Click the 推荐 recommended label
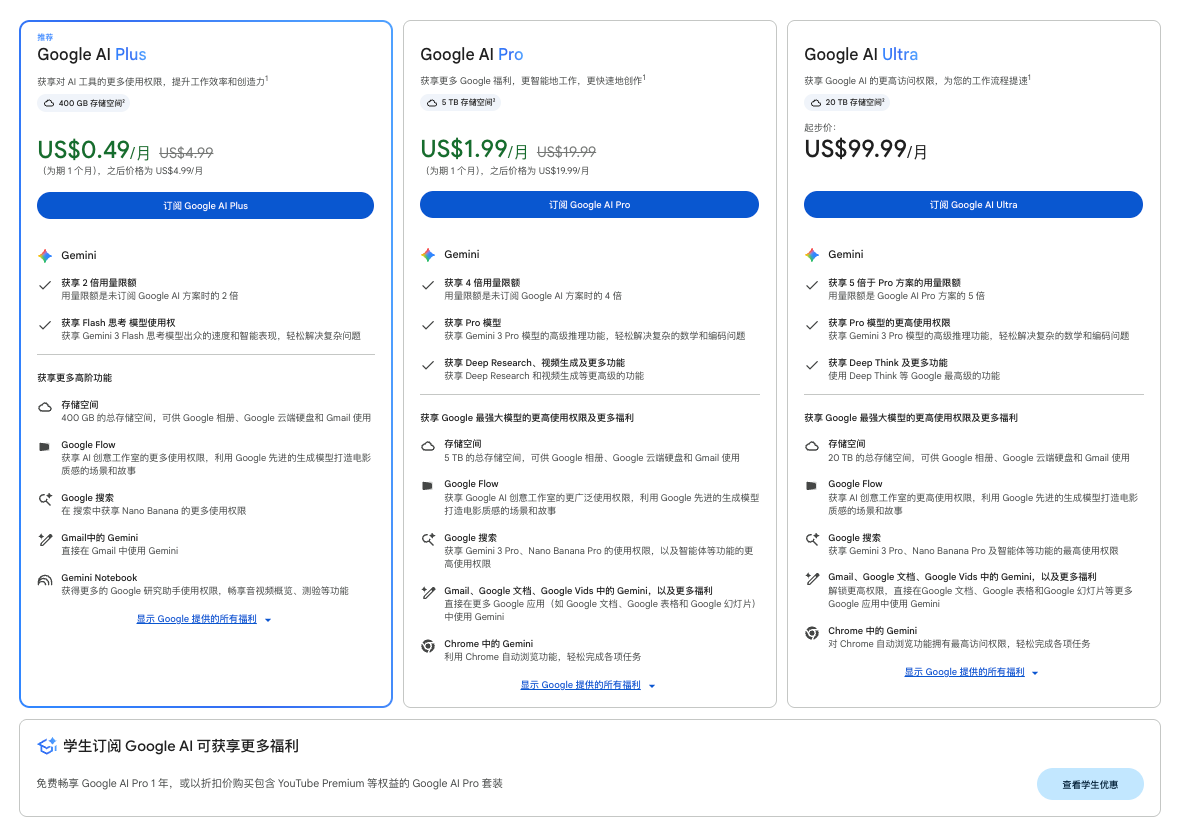 45,37
